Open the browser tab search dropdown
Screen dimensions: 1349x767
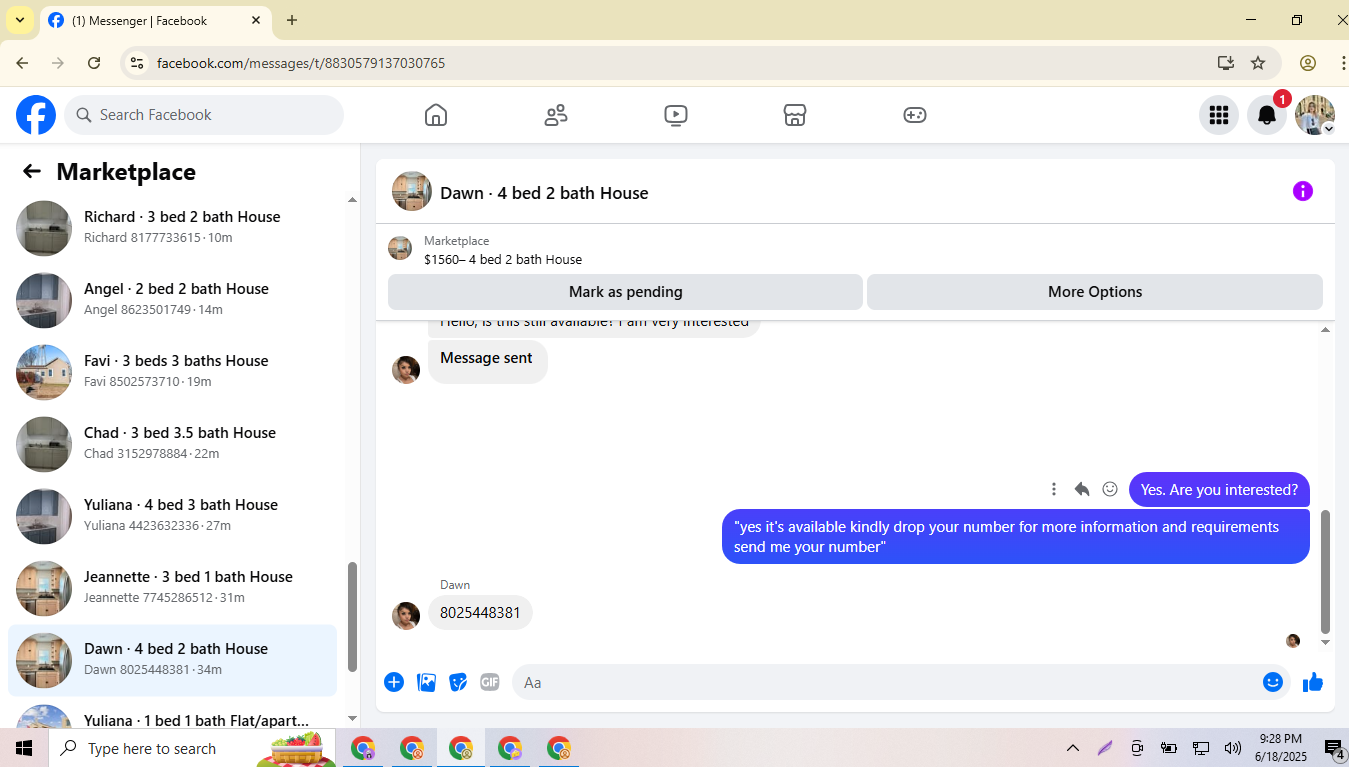[19, 20]
